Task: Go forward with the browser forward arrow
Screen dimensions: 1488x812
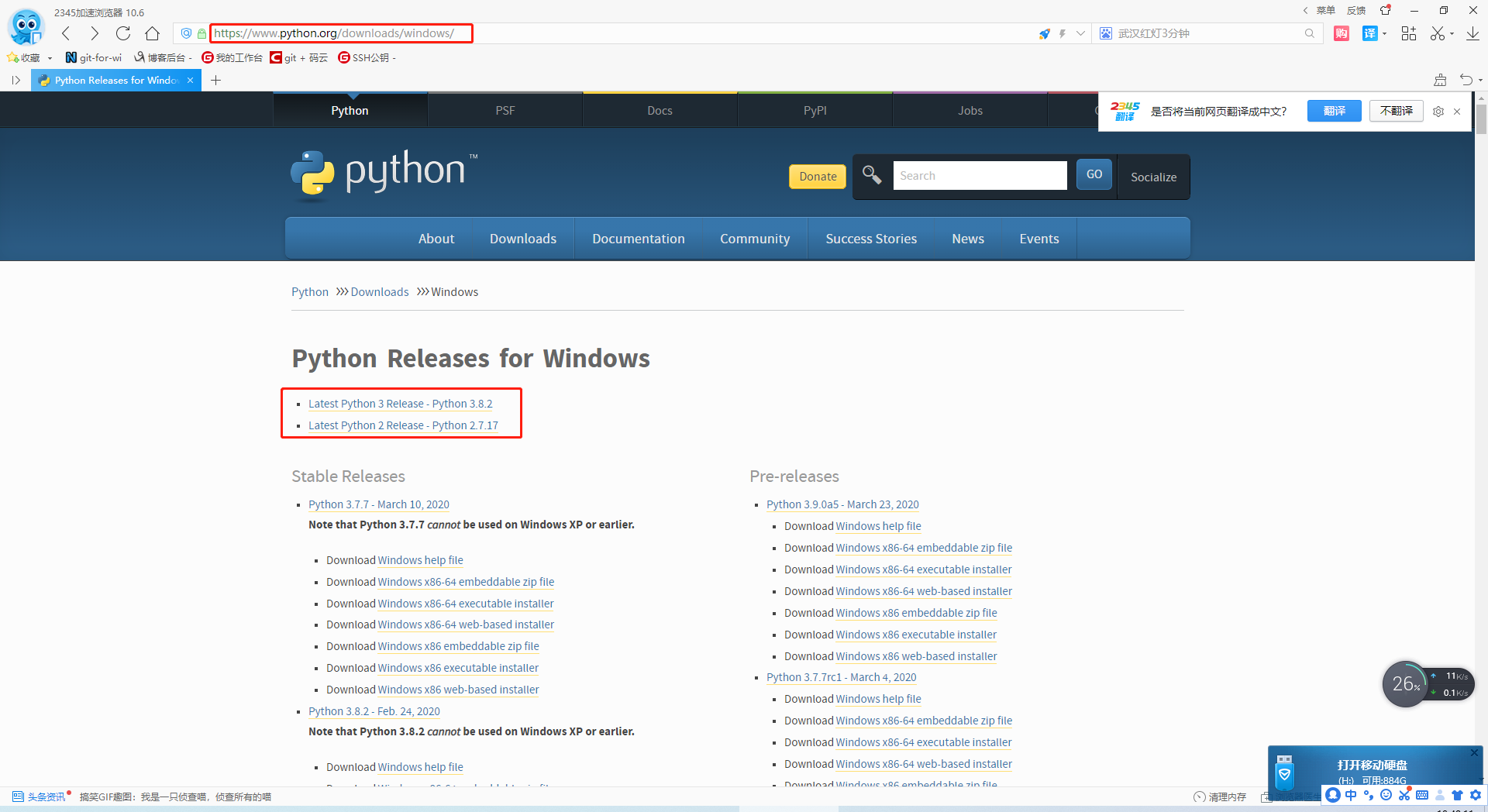Action: [95, 33]
